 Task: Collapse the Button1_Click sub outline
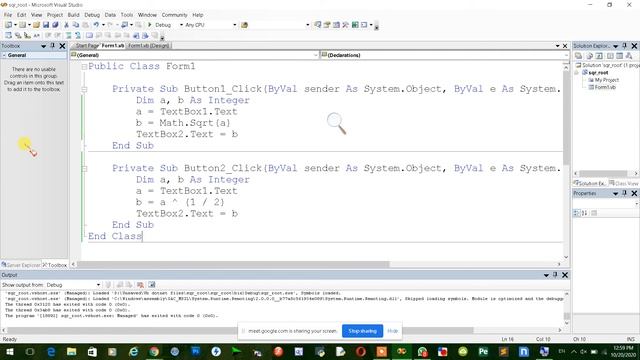tap(84, 89)
